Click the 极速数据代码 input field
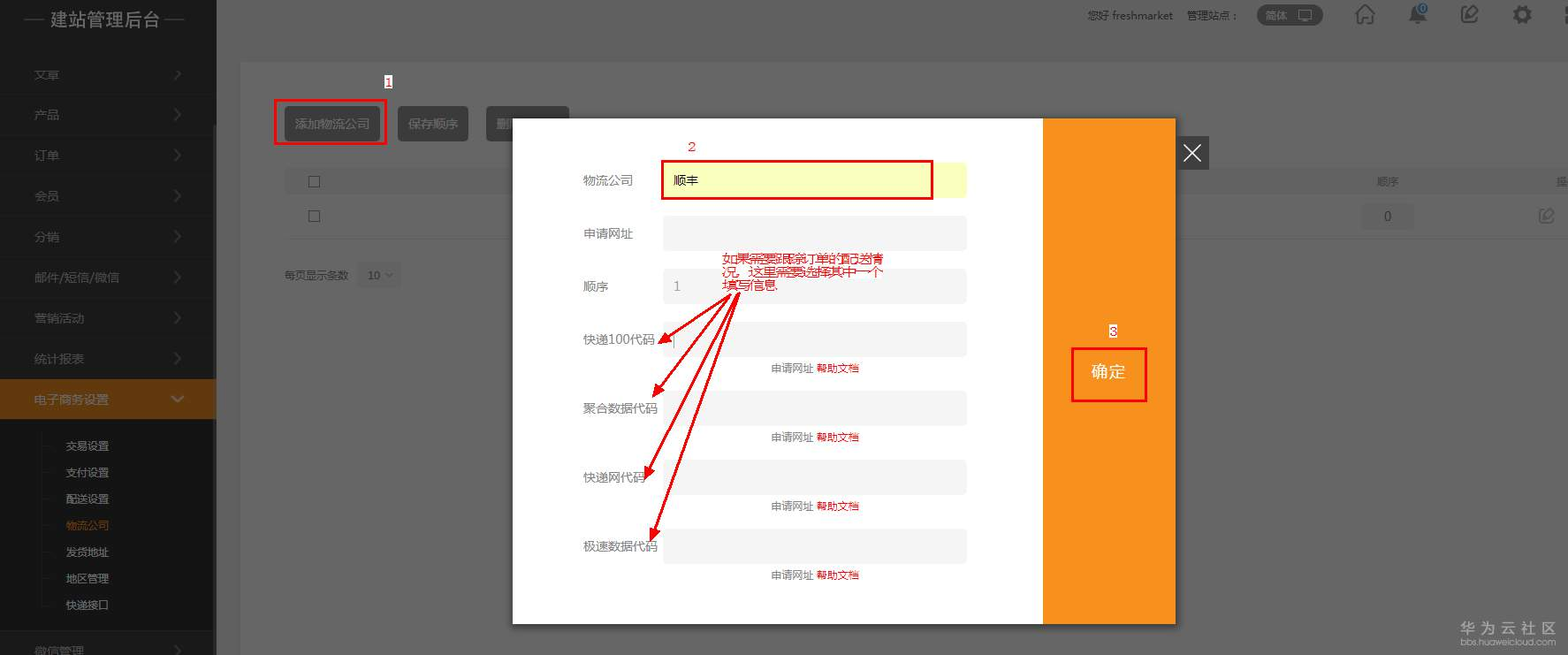Screen dimensions: 1568x655 point(815,546)
